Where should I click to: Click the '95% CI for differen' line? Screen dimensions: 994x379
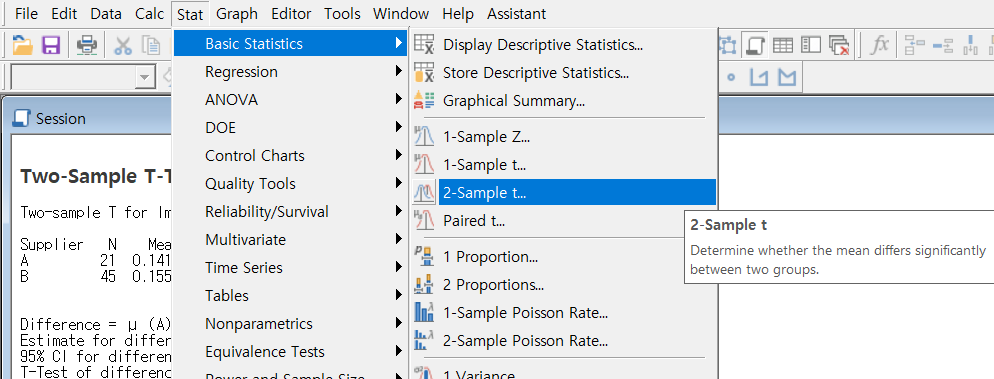[96, 356]
